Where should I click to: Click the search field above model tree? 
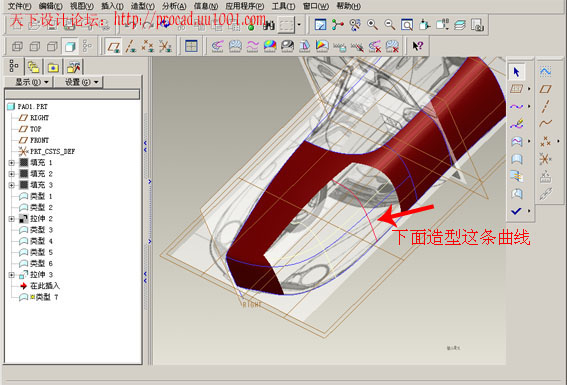[72, 94]
